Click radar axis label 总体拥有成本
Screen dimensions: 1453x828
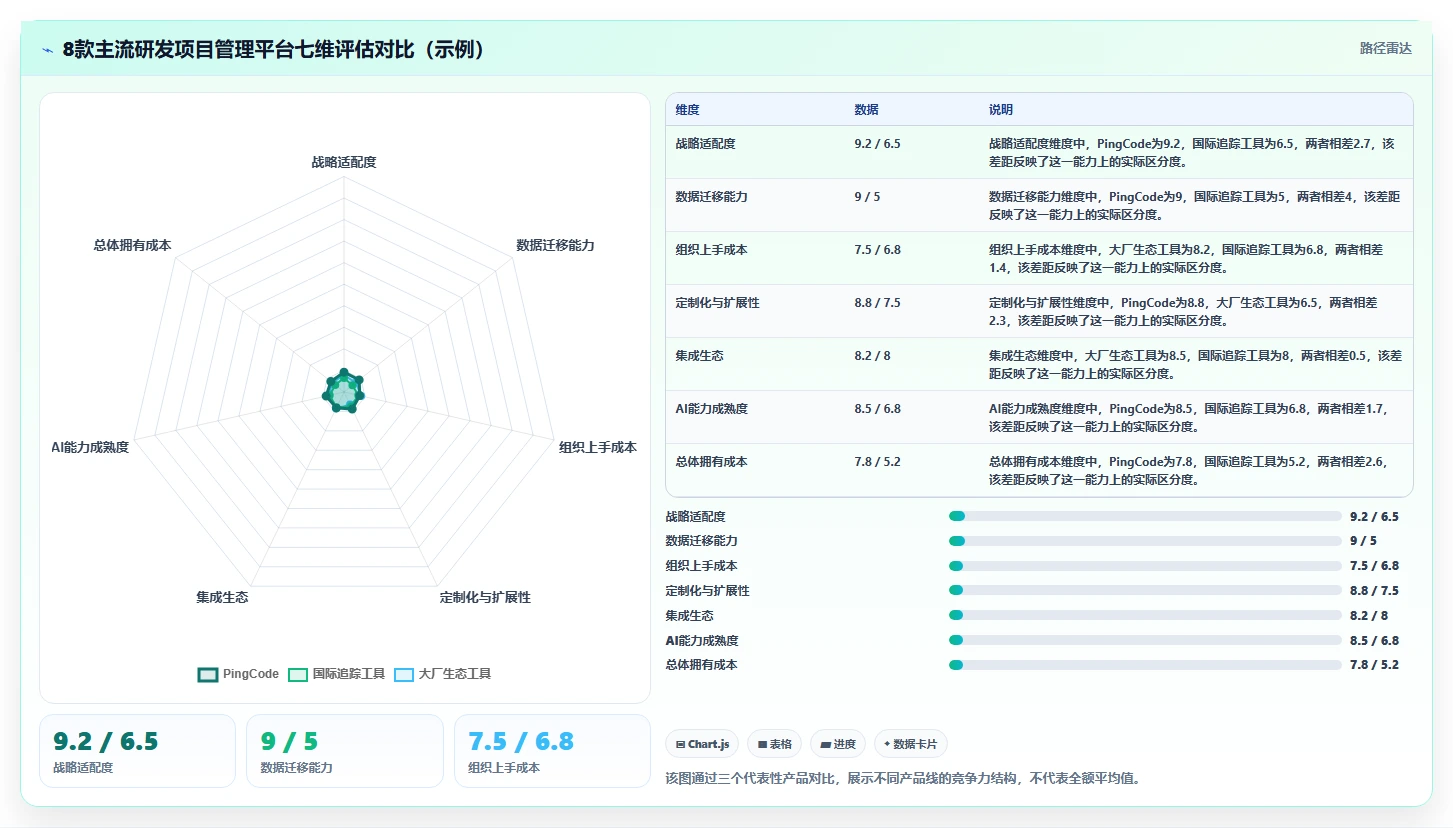click(x=132, y=245)
